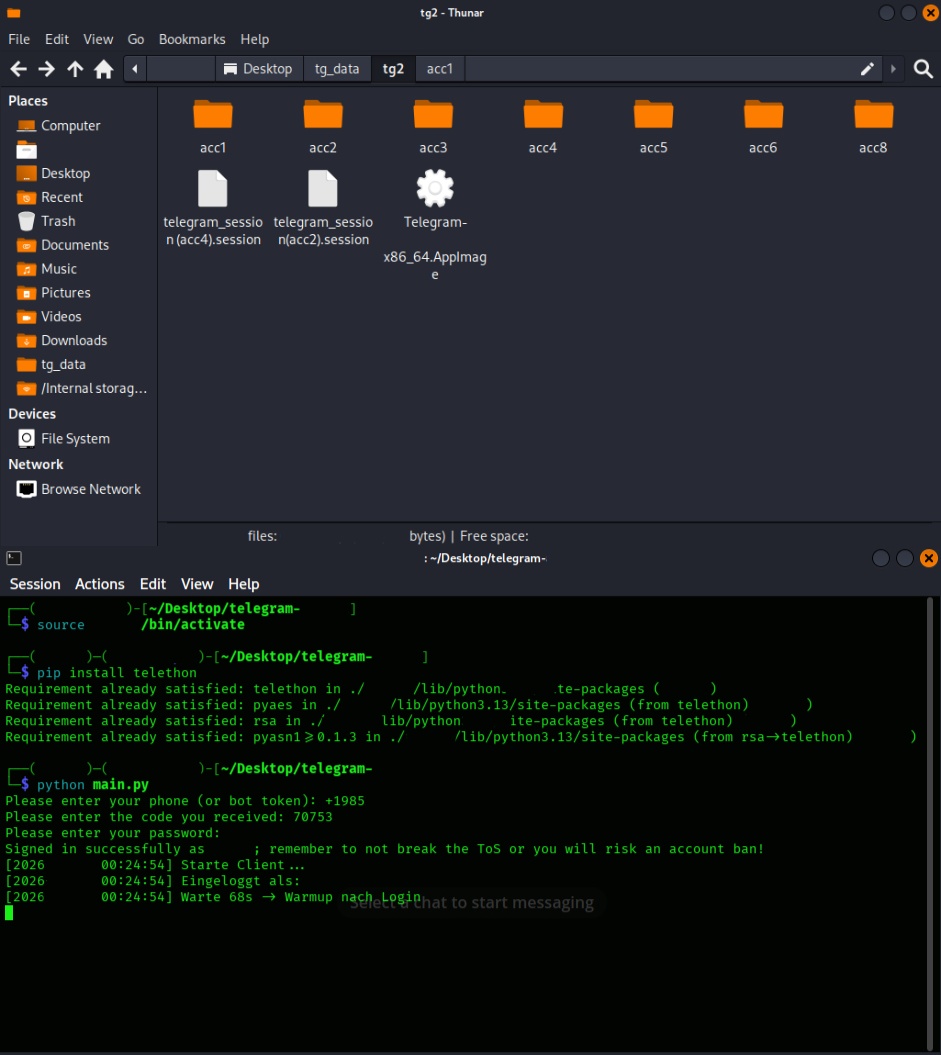The height and width of the screenshot is (1055, 941).
Task: Click the search magnifier icon in Thunar
Action: [923, 69]
